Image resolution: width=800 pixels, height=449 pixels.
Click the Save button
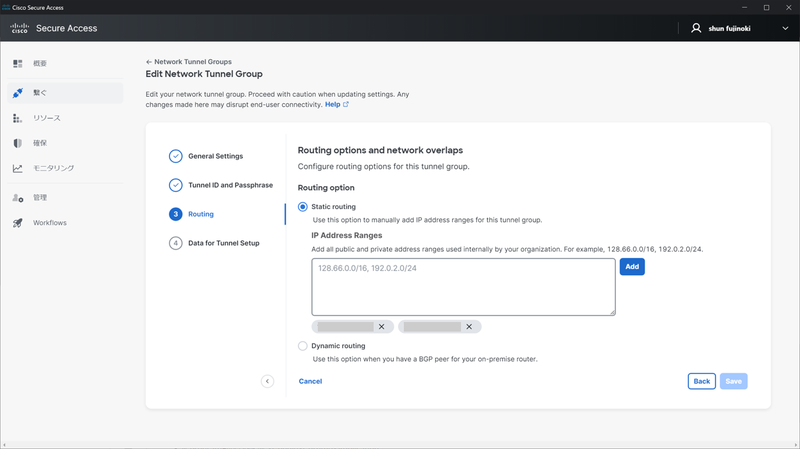tap(734, 381)
